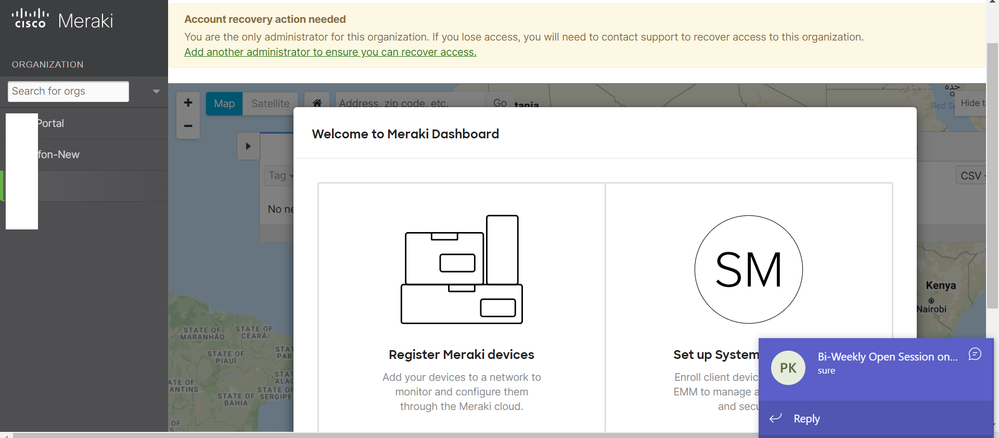
Task: Click the SM Systems Manager circle icon
Action: (749, 269)
